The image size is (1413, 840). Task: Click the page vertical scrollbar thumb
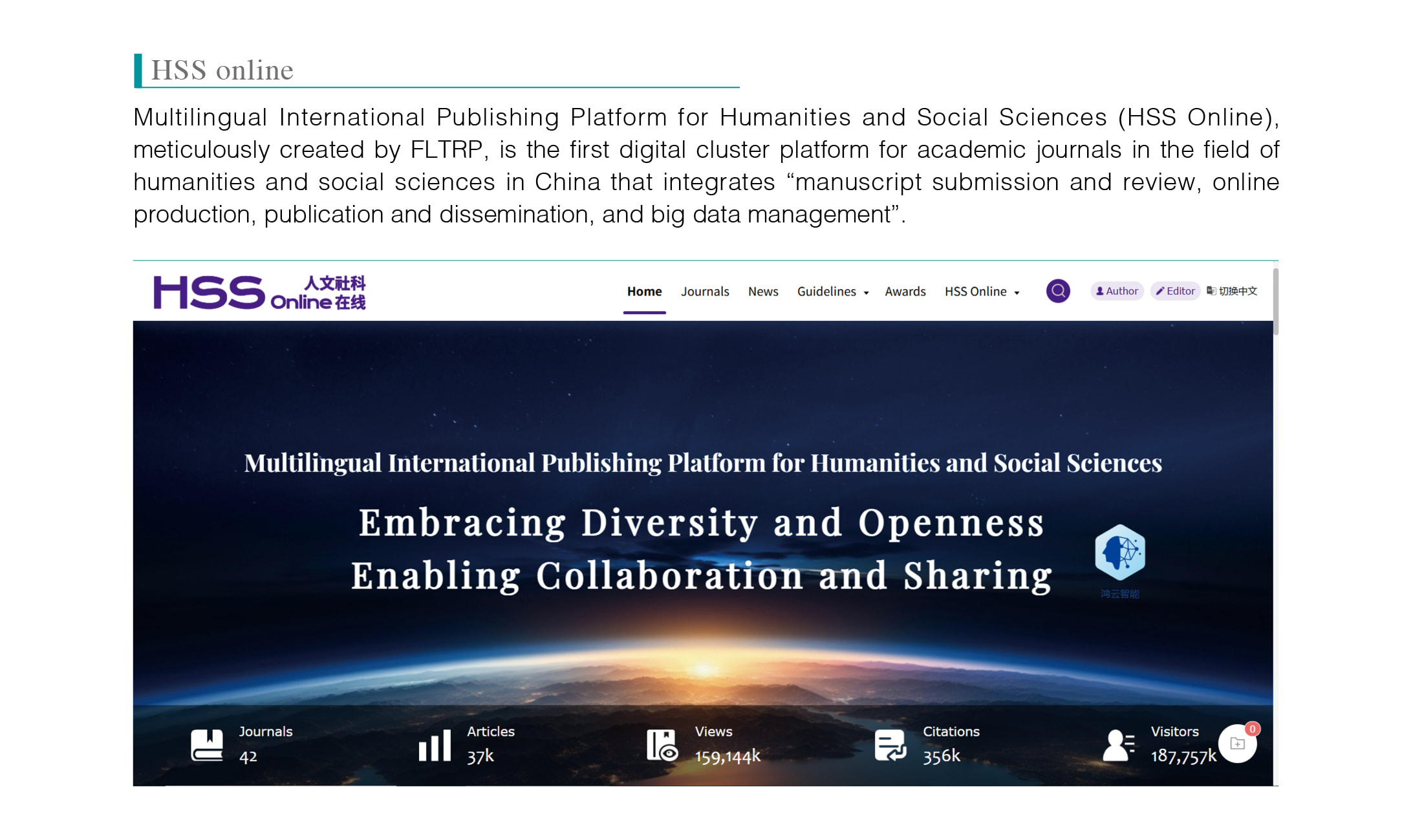click(1276, 302)
